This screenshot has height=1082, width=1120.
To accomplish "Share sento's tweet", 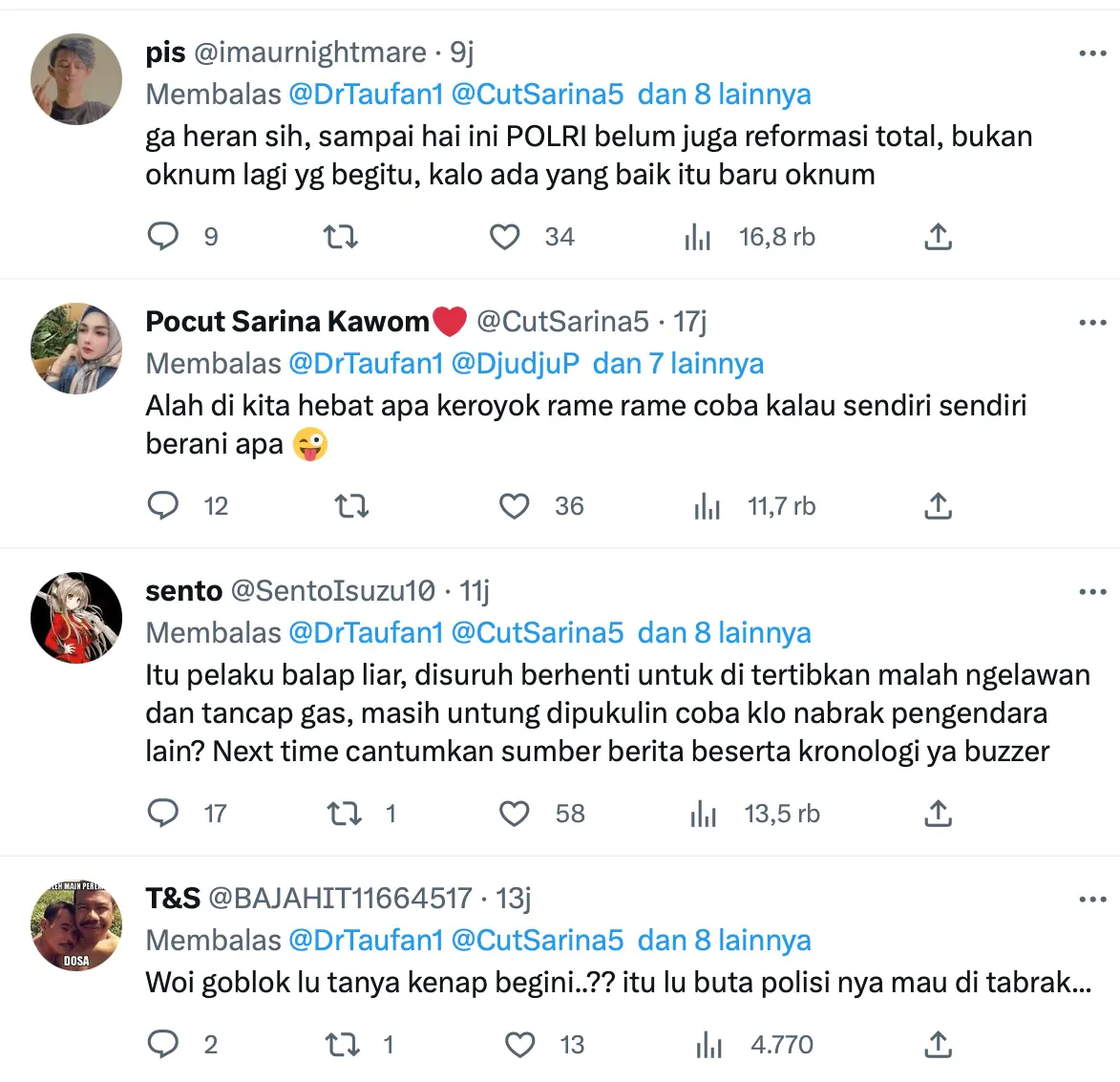I will pos(938,814).
